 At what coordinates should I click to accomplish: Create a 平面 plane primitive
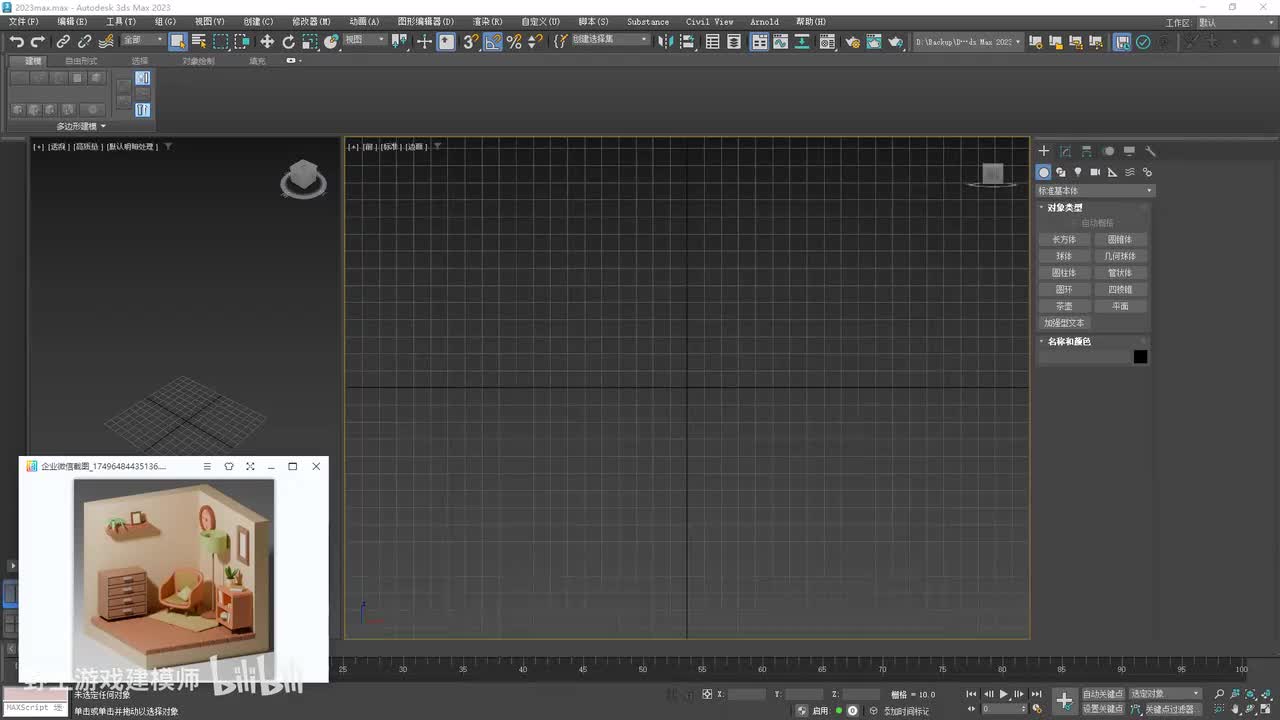(1120, 307)
